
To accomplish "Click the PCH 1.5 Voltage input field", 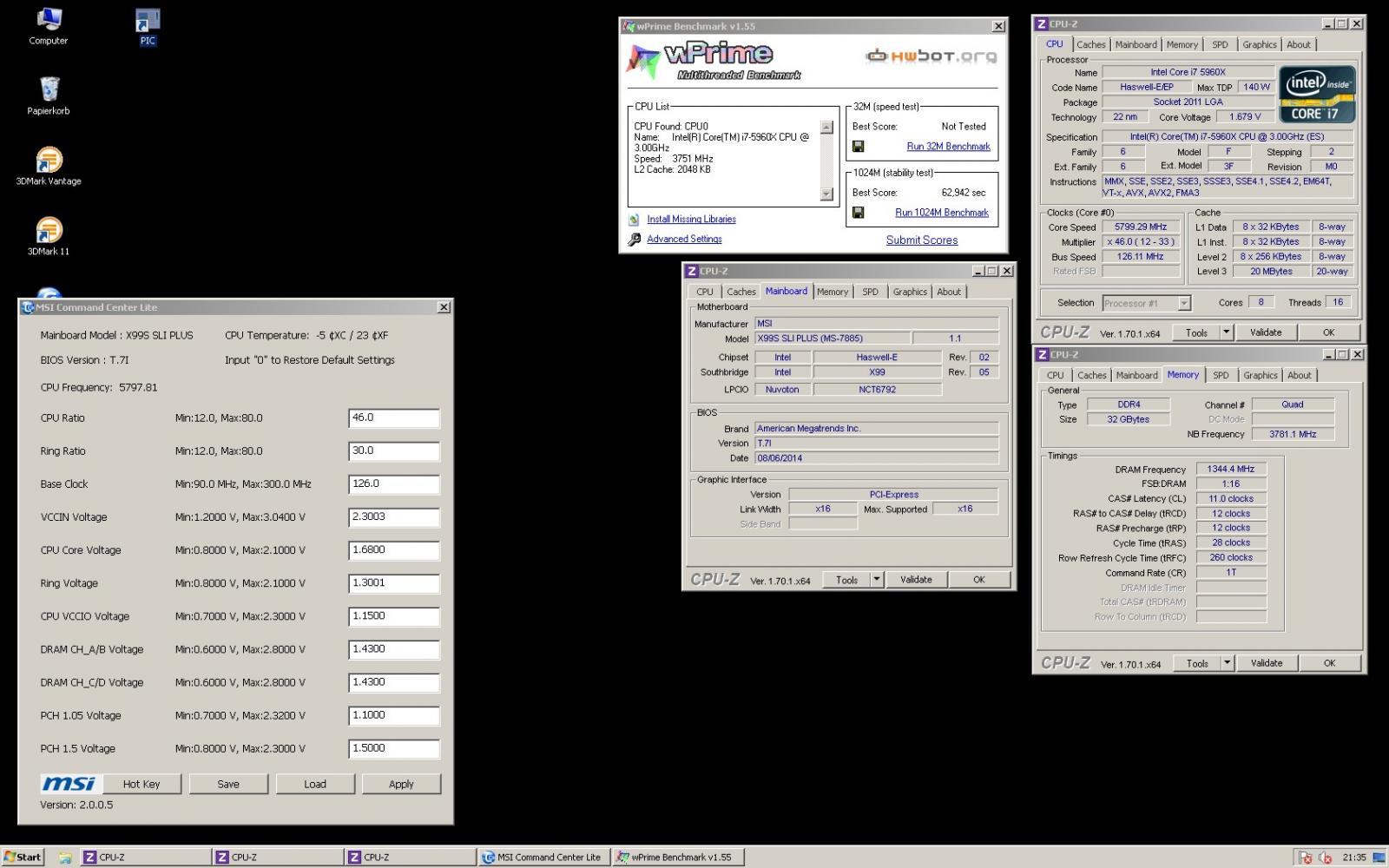I will pyautogui.click(x=394, y=748).
